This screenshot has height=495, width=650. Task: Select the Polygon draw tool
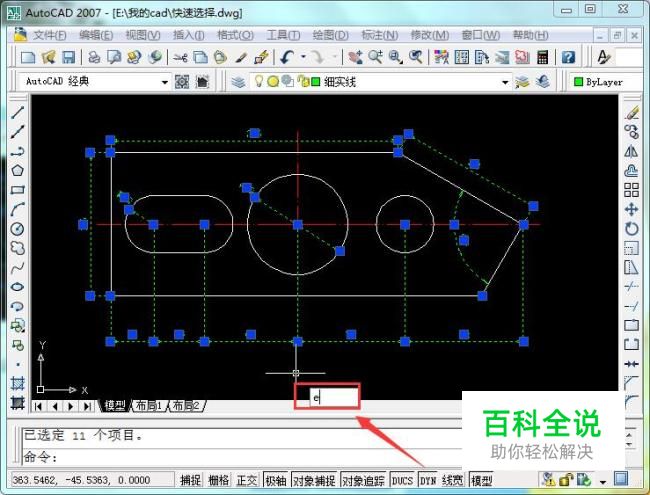pos(17,170)
